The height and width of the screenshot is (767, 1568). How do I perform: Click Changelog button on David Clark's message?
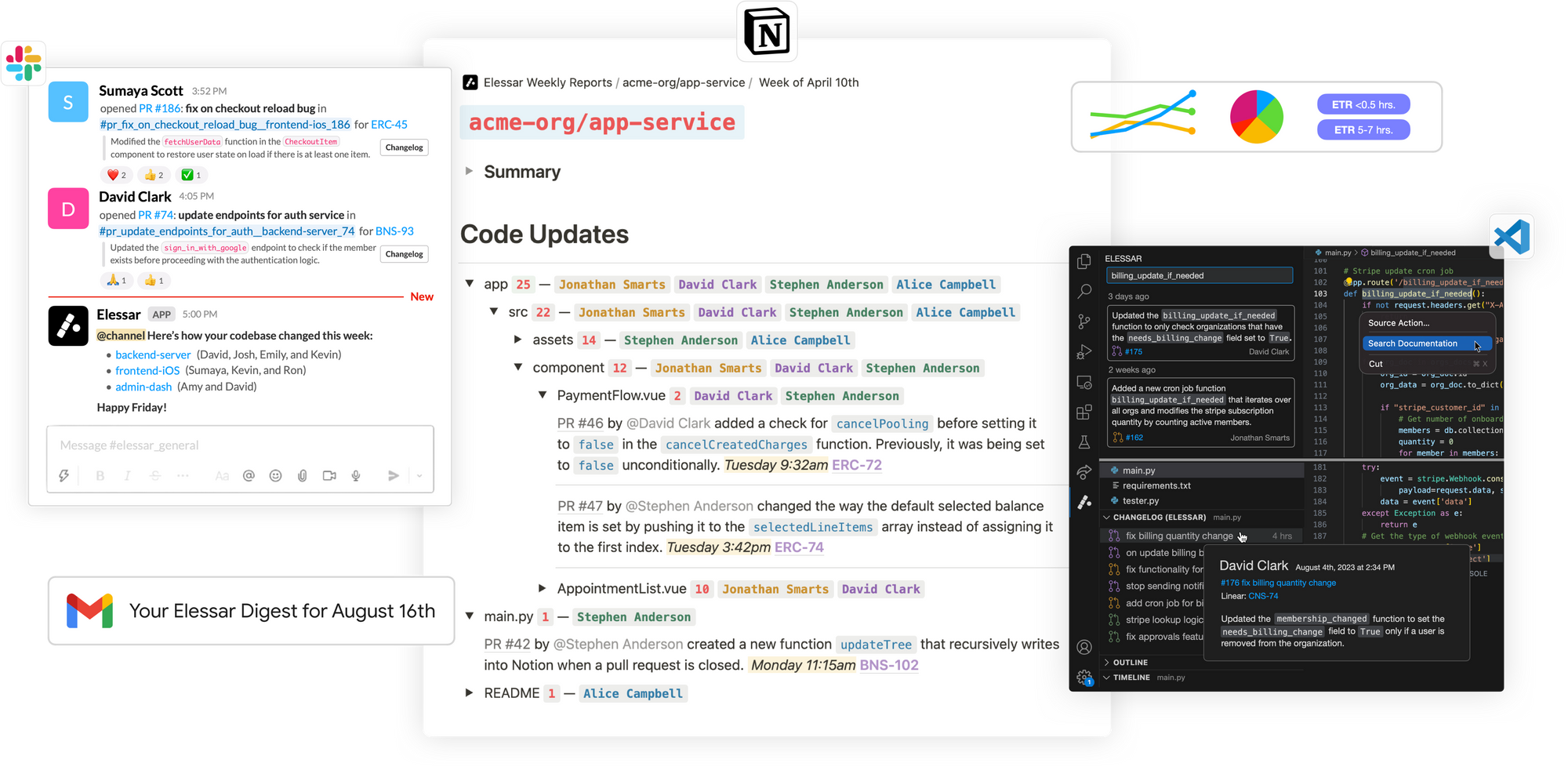[404, 254]
